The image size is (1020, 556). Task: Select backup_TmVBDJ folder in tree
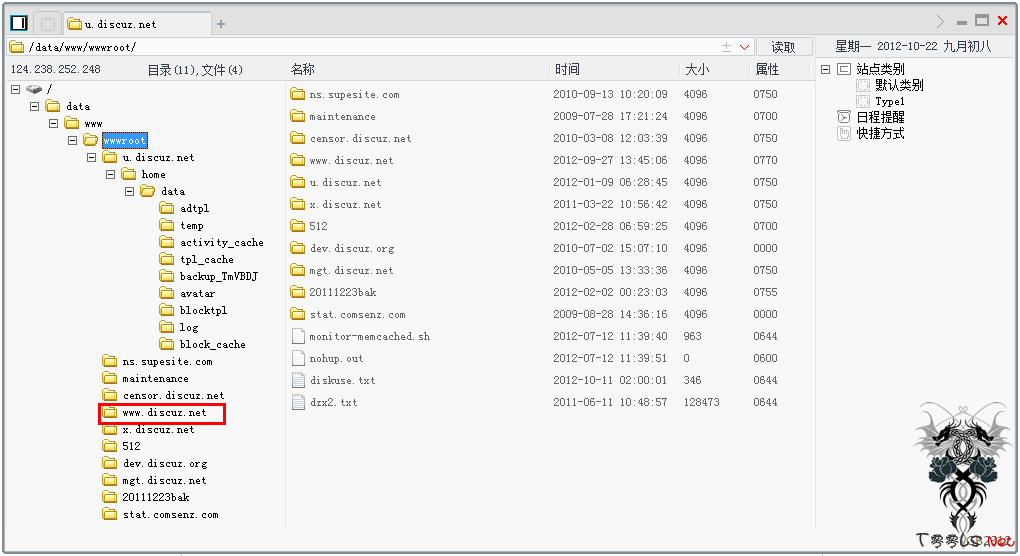pos(219,276)
